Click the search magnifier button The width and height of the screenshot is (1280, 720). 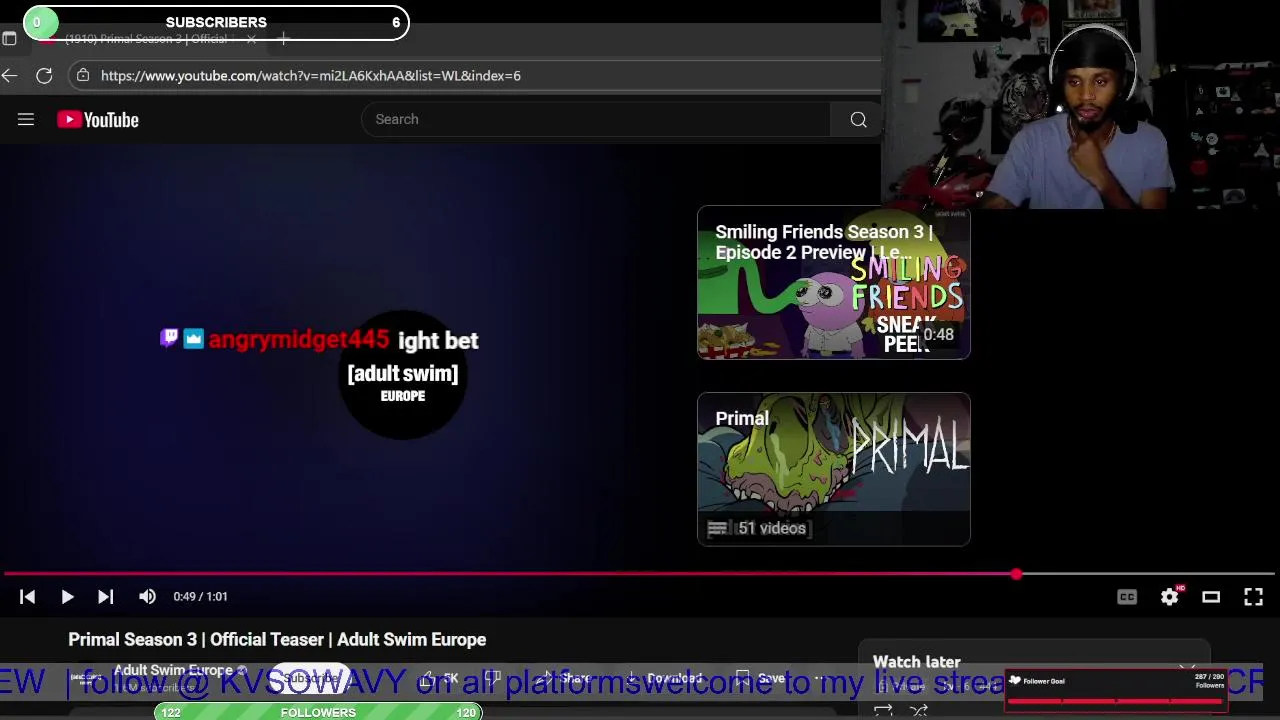click(858, 120)
